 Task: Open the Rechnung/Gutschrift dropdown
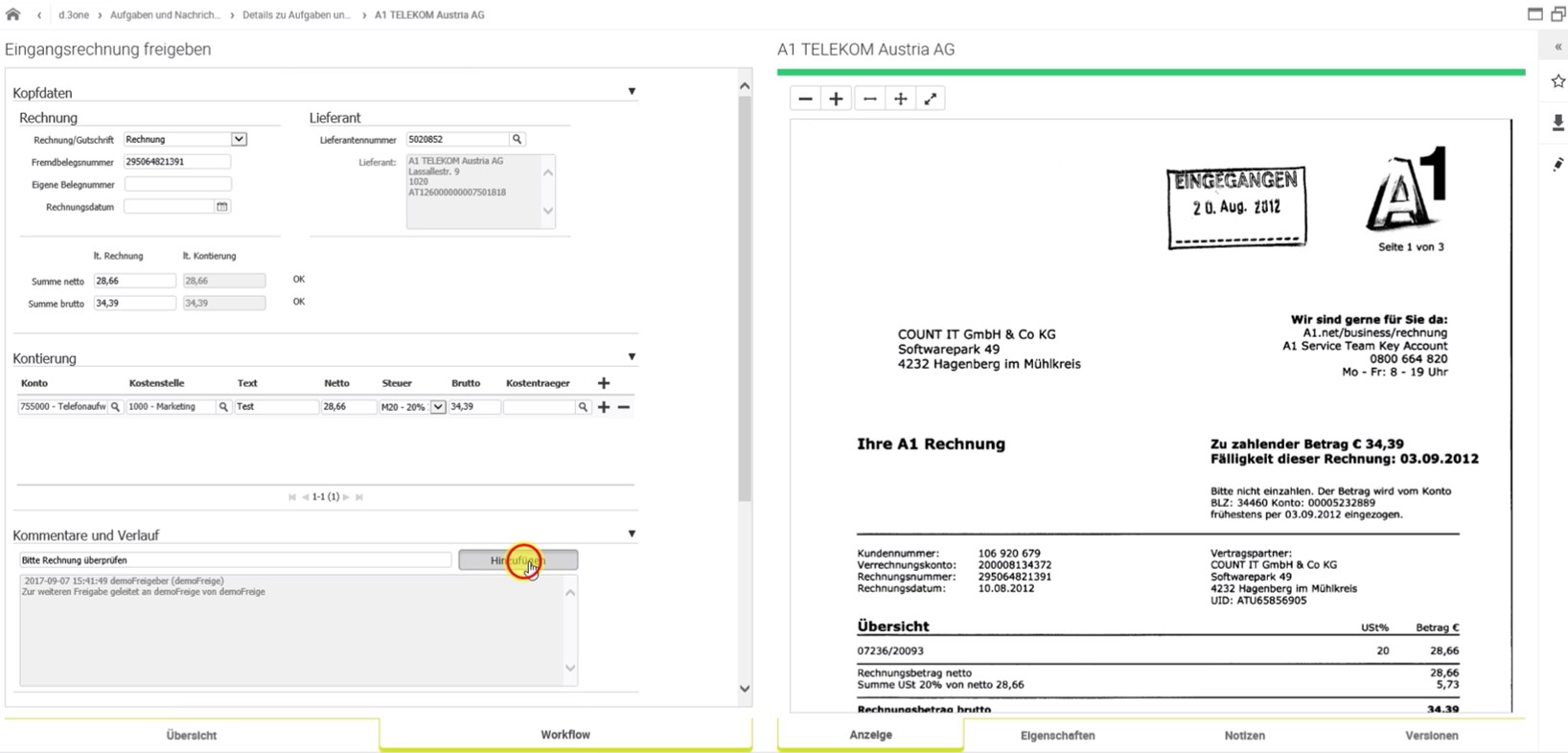point(239,140)
